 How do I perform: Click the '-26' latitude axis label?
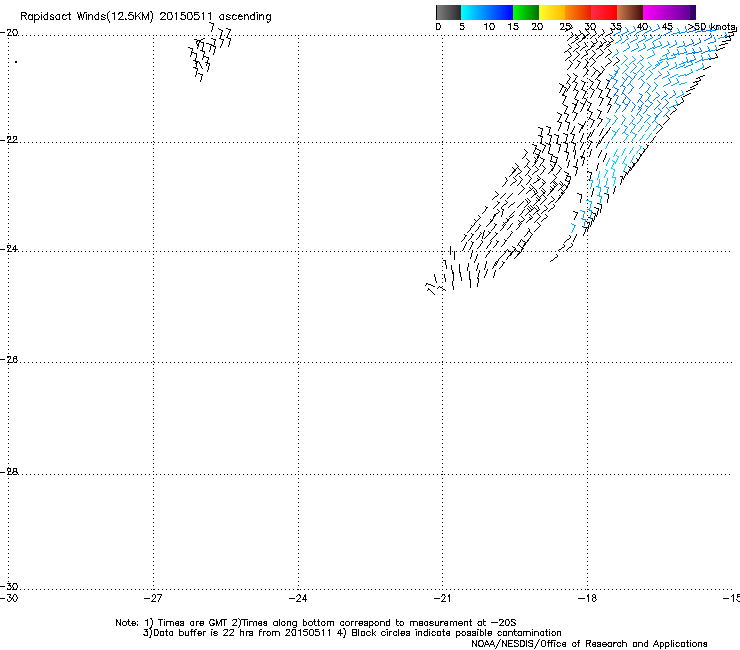pos(9,360)
